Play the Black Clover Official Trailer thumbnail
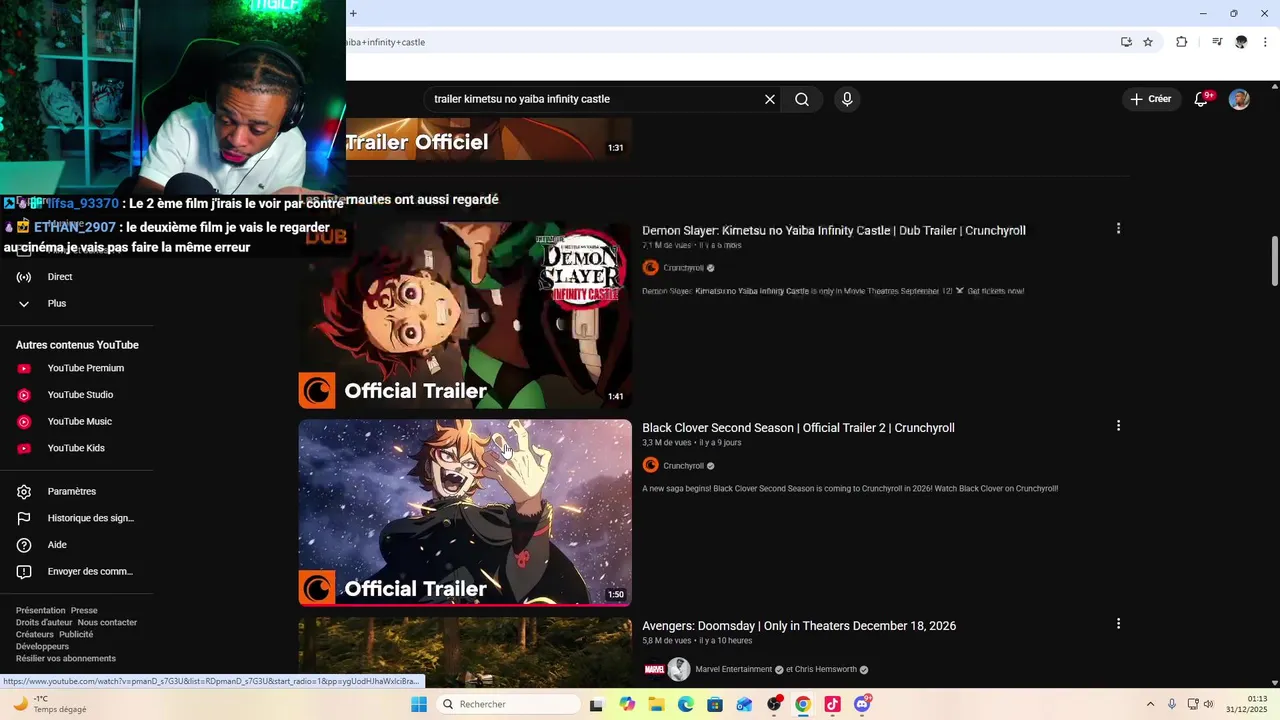 point(465,513)
